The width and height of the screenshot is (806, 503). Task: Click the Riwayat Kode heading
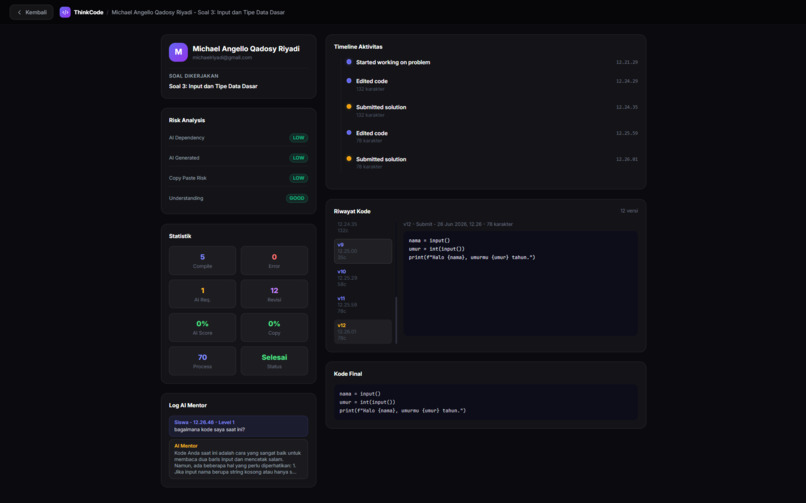pyautogui.click(x=352, y=211)
